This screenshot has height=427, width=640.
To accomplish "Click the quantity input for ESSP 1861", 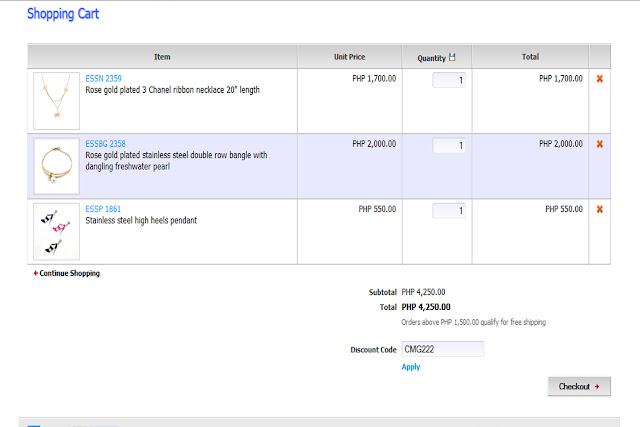I will click(x=449, y=211).
